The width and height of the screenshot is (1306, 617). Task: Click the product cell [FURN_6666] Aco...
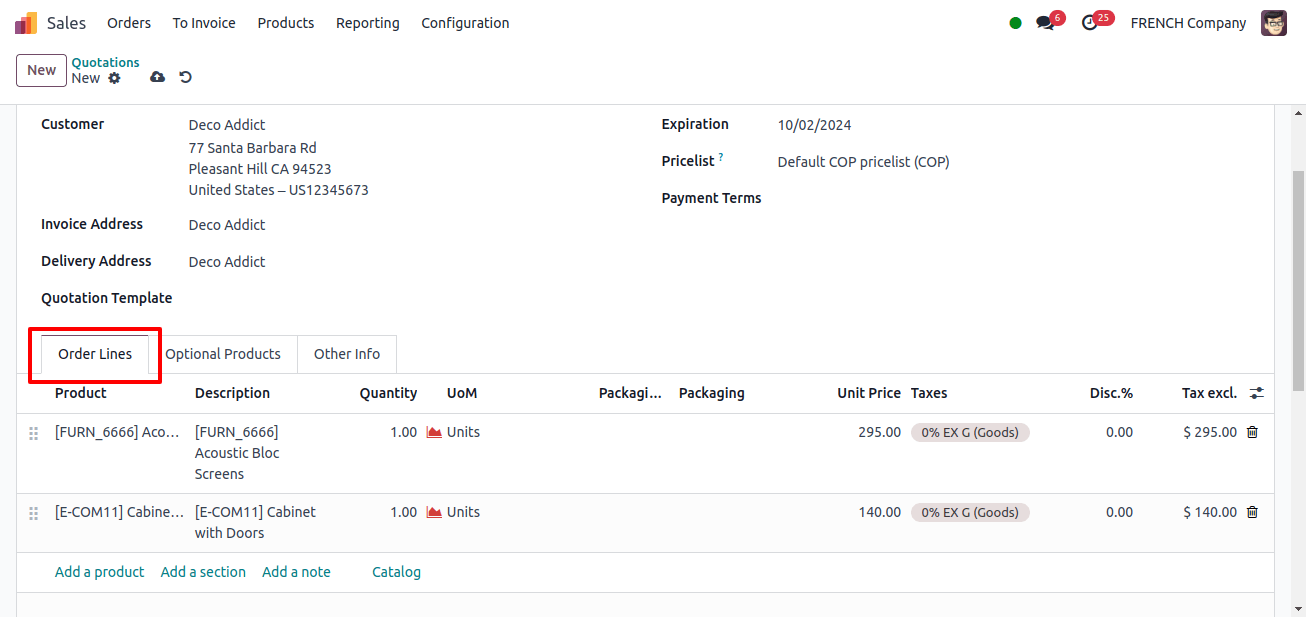pos(119,432)
